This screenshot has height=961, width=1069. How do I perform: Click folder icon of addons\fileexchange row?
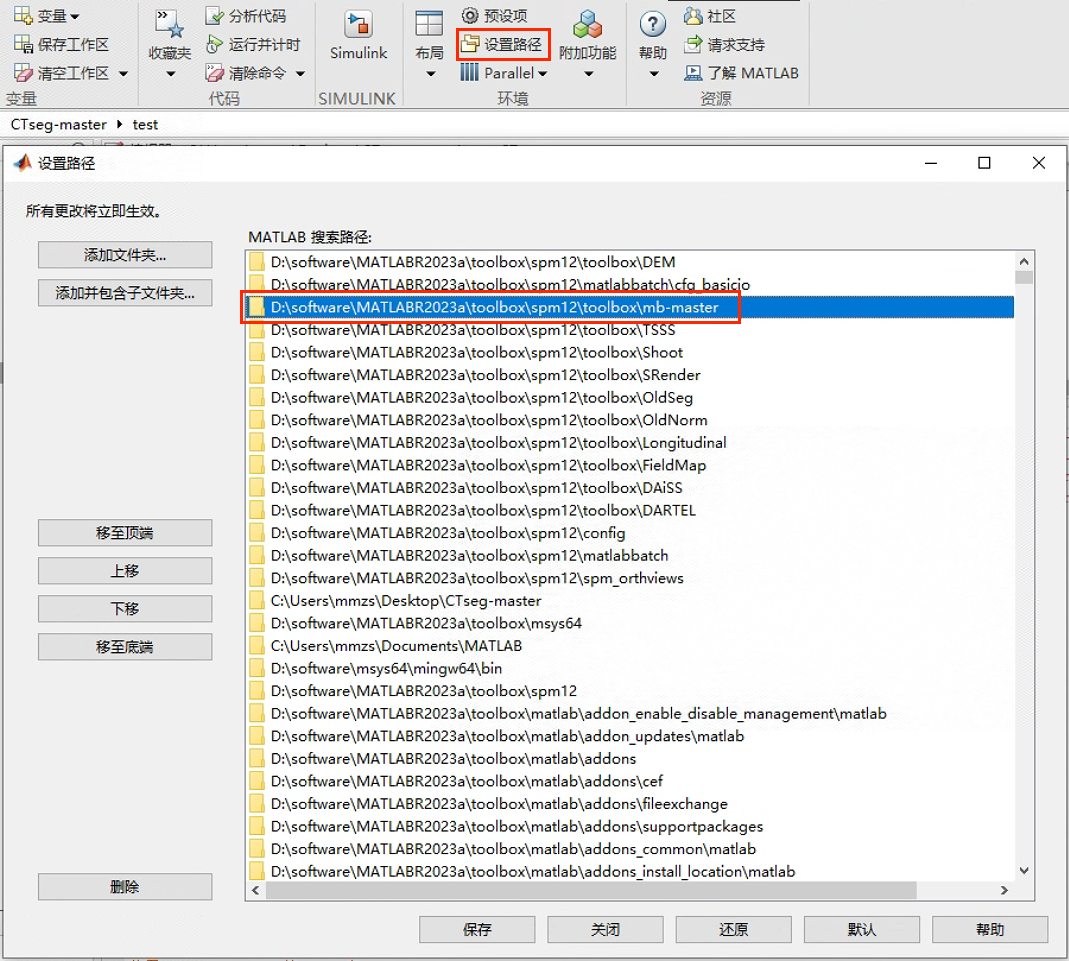tap(256, 804)
